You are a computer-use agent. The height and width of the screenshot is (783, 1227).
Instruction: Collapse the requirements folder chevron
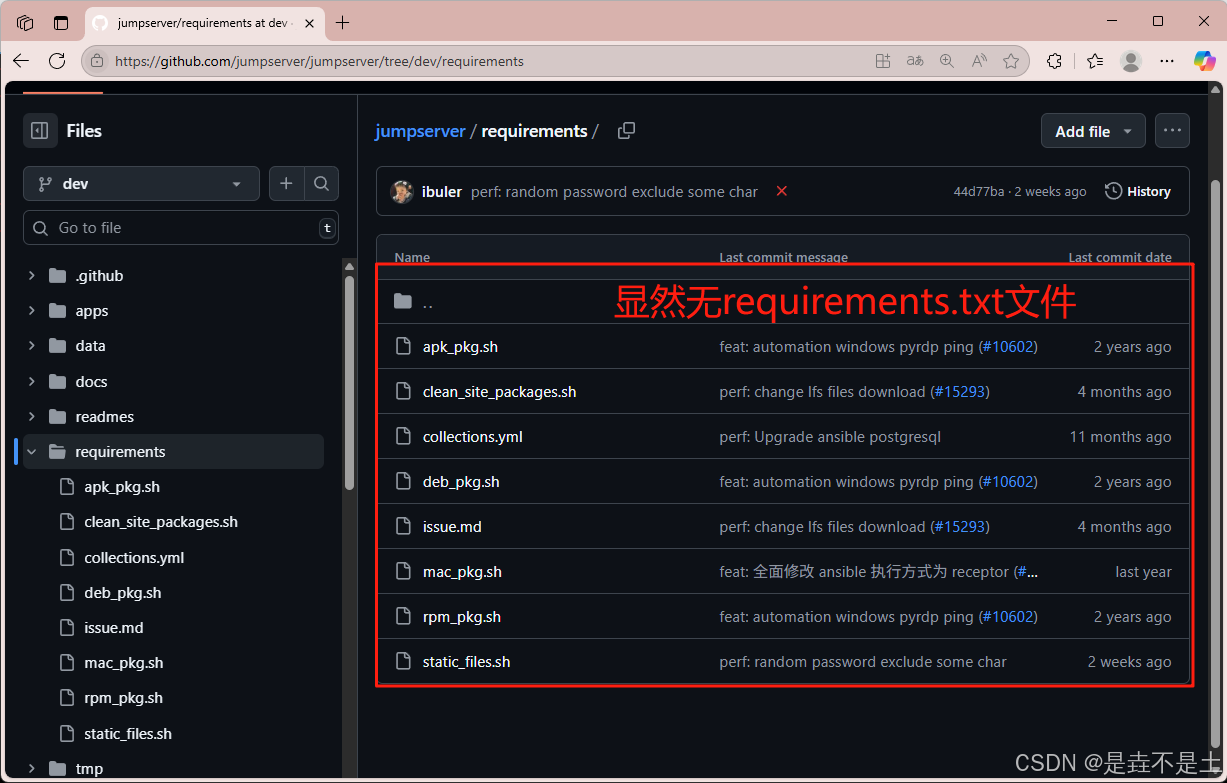click(32, 452)
